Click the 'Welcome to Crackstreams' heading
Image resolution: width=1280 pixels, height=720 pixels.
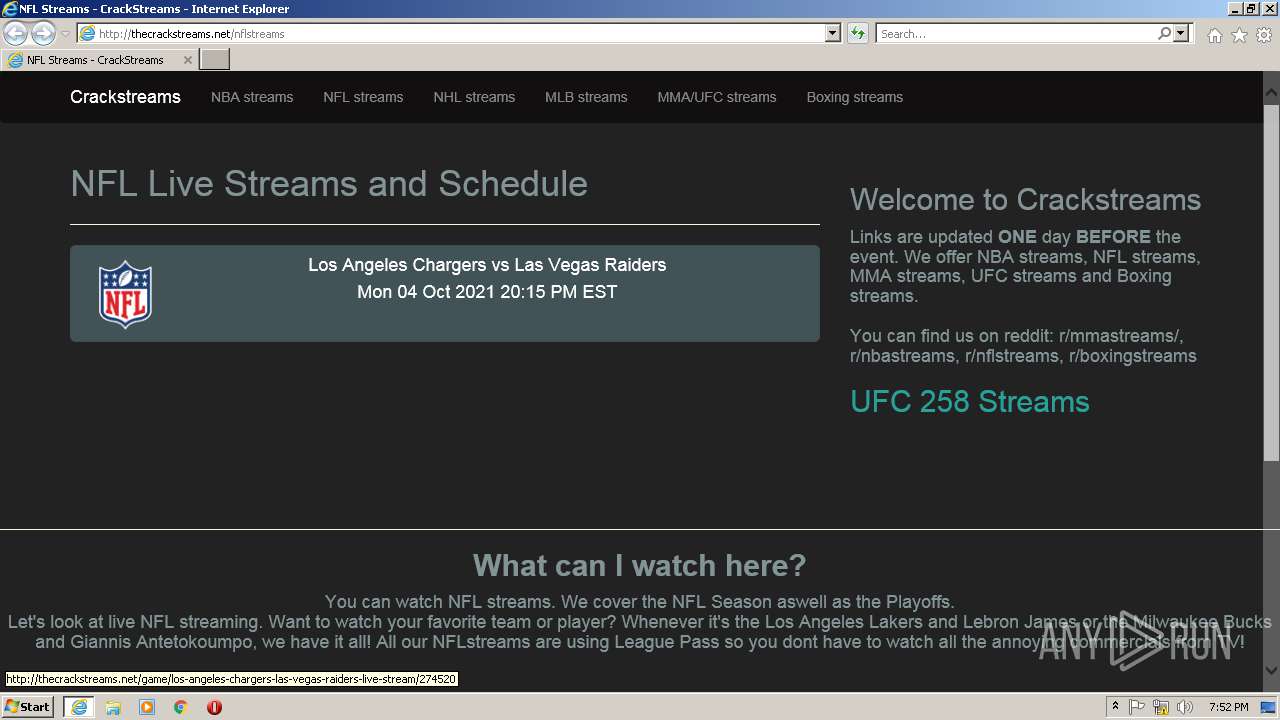1025,200
